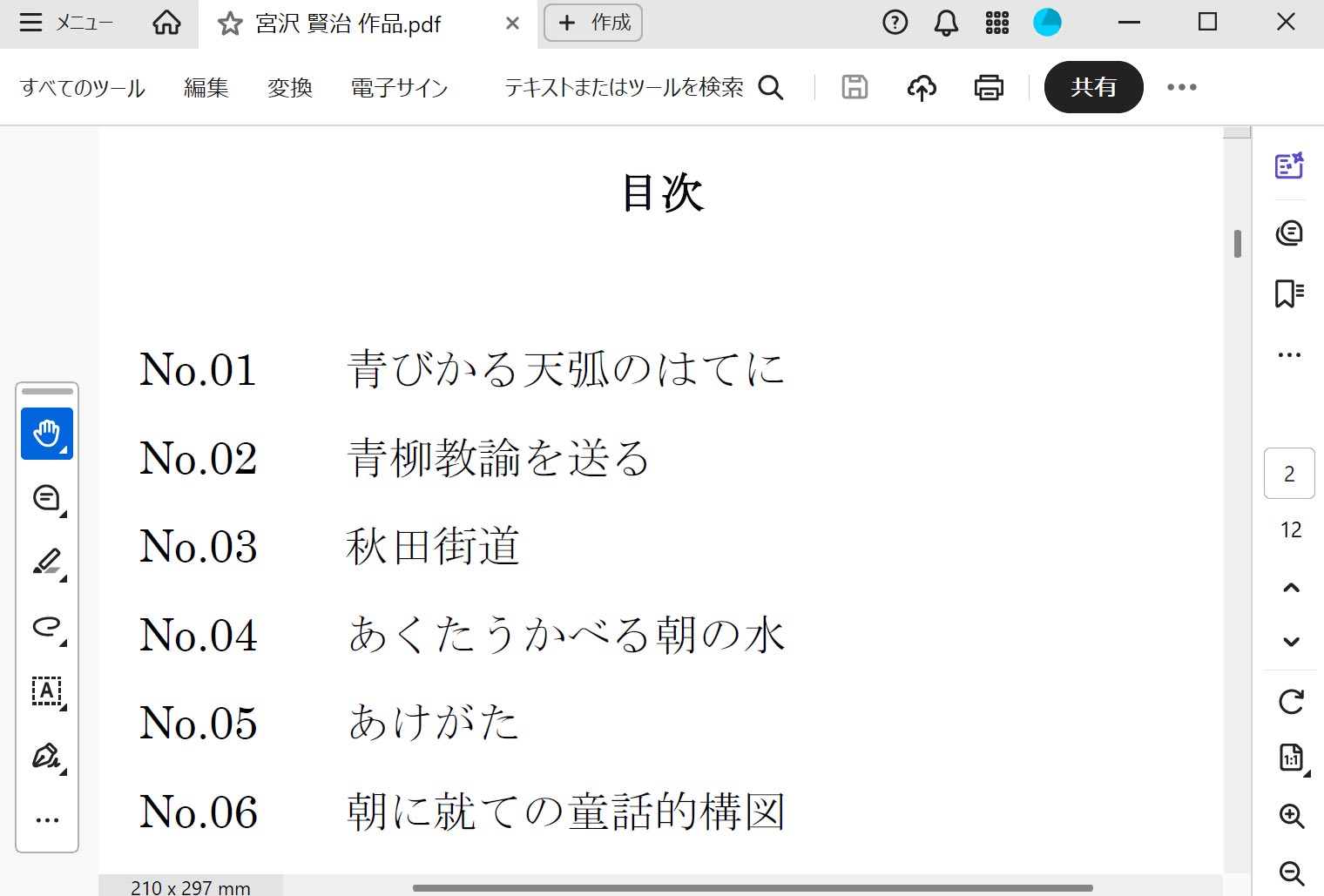Expand the top toolbar overflow menu

pos(1181,87)
